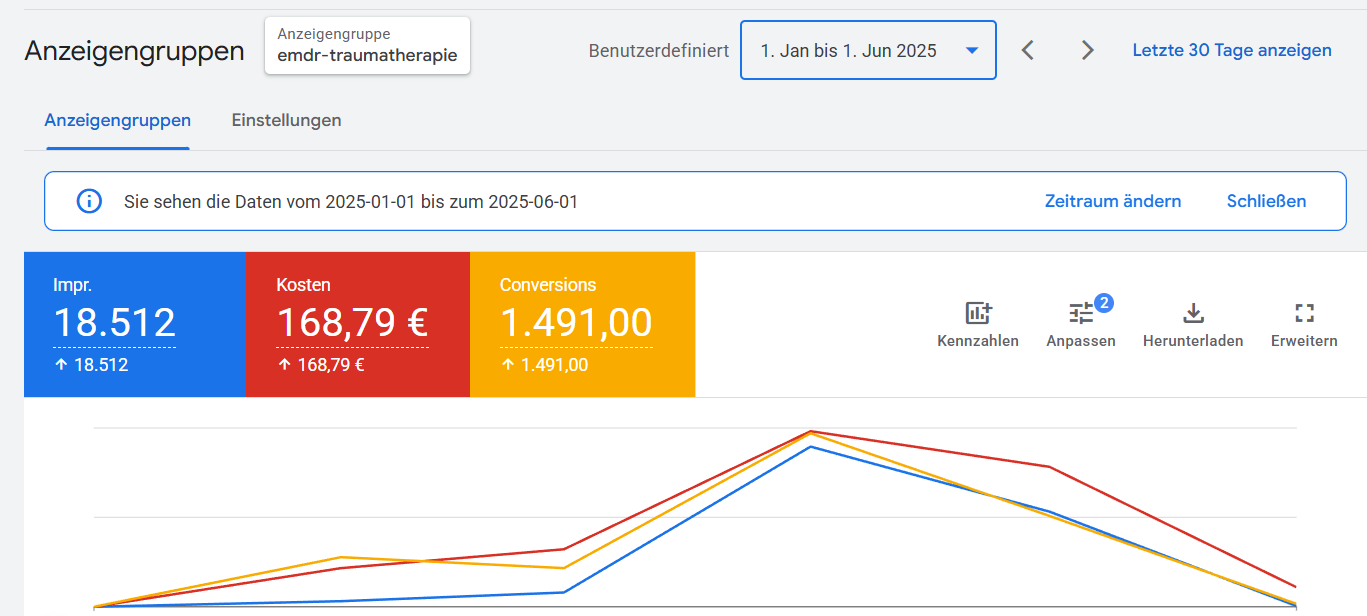Toggle the blue Impr. metric card

135,324
